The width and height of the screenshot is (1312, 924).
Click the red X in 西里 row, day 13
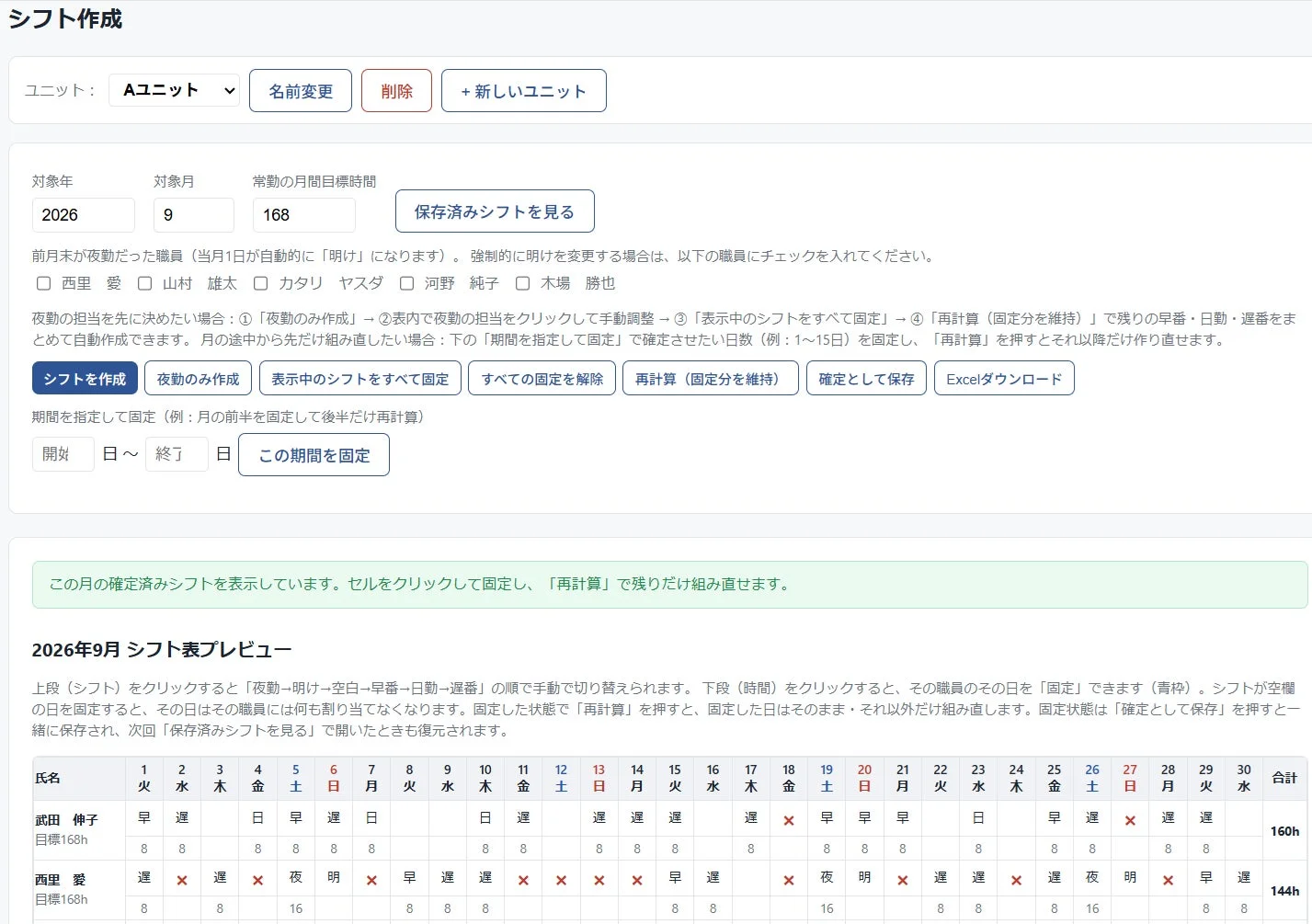point(599,880)
